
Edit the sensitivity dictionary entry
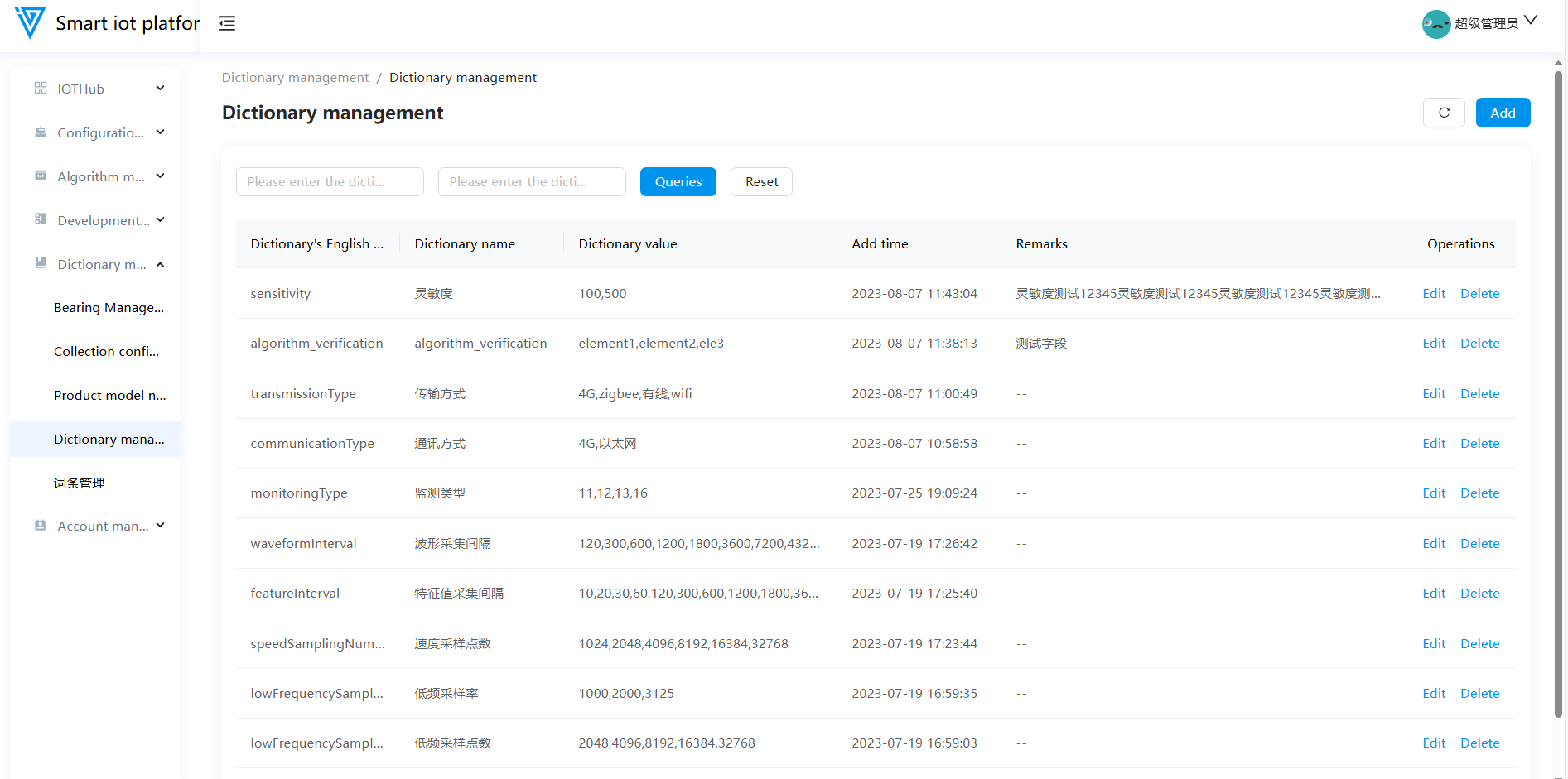click(x=1433, y=294)
